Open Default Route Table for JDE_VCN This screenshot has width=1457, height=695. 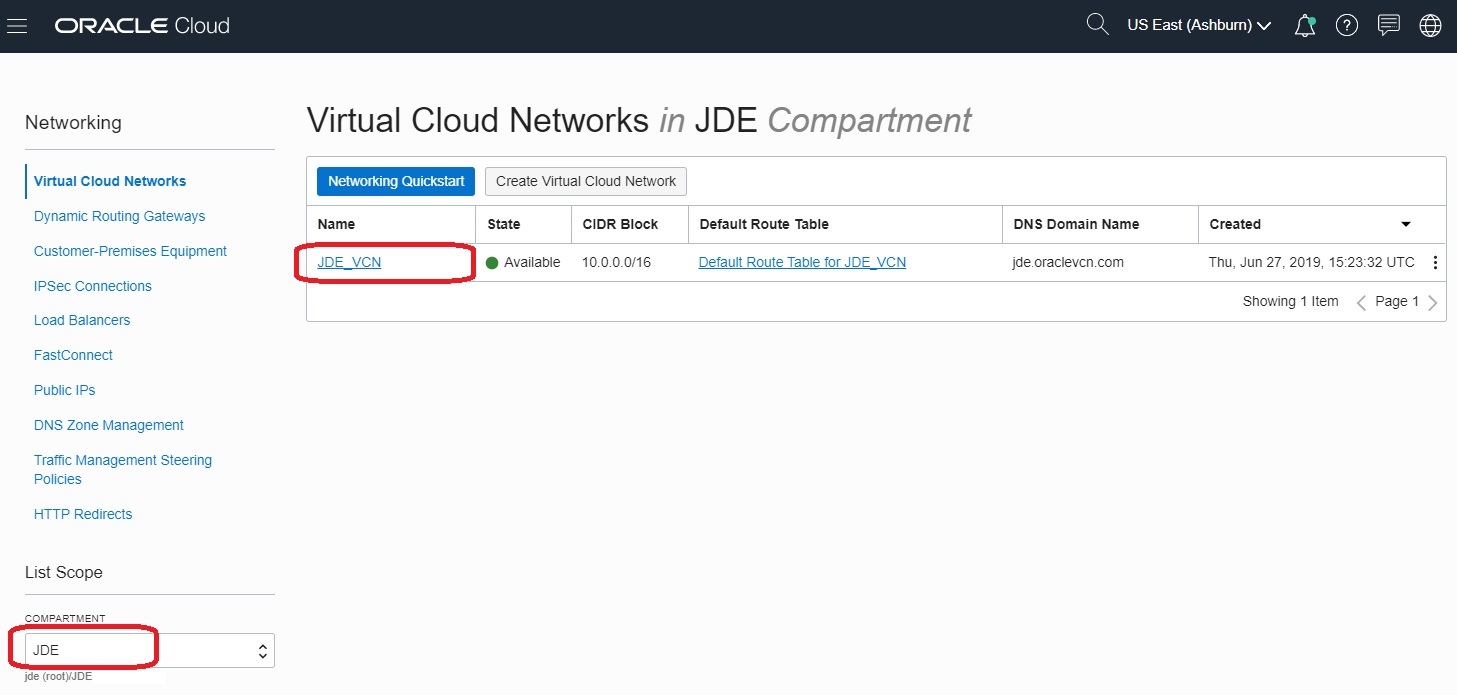point(802,262)
